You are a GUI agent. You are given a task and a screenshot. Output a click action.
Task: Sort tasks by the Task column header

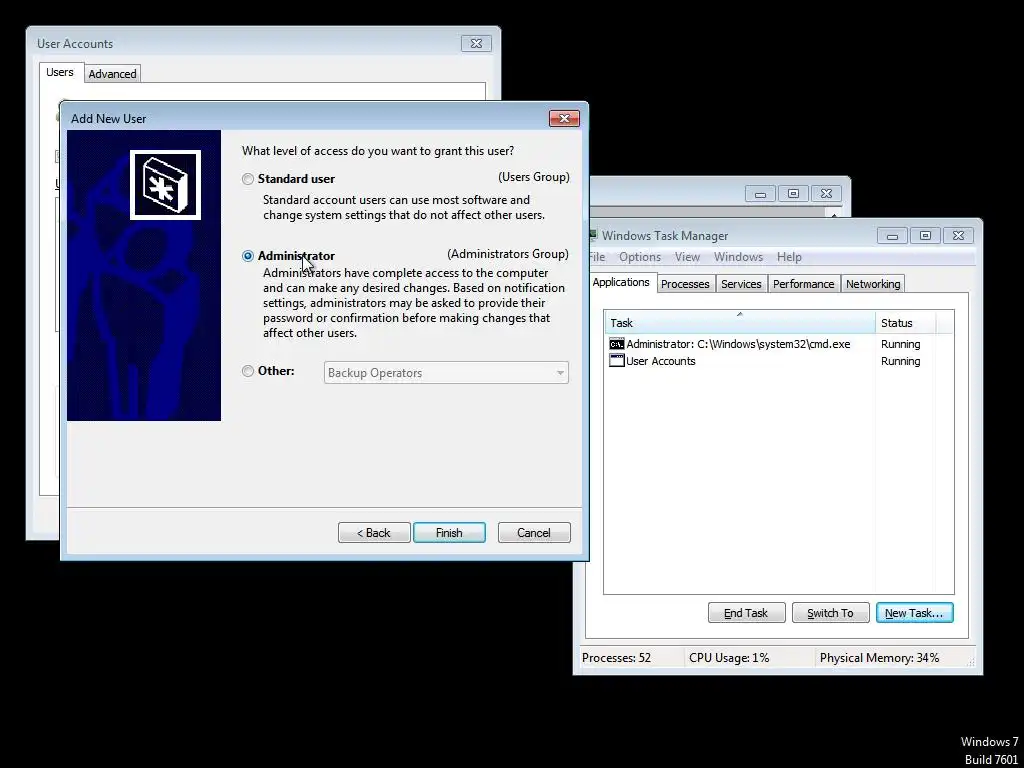[x=739, y=323]
